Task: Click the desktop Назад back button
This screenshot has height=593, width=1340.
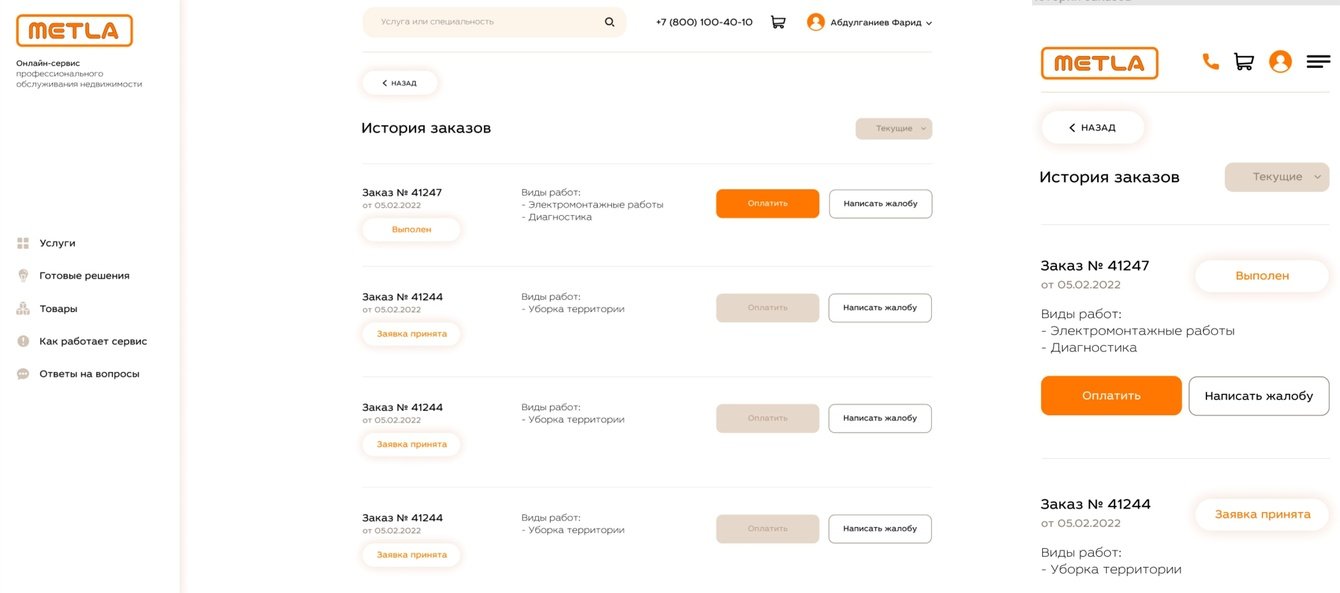Action: click(400, 83)
